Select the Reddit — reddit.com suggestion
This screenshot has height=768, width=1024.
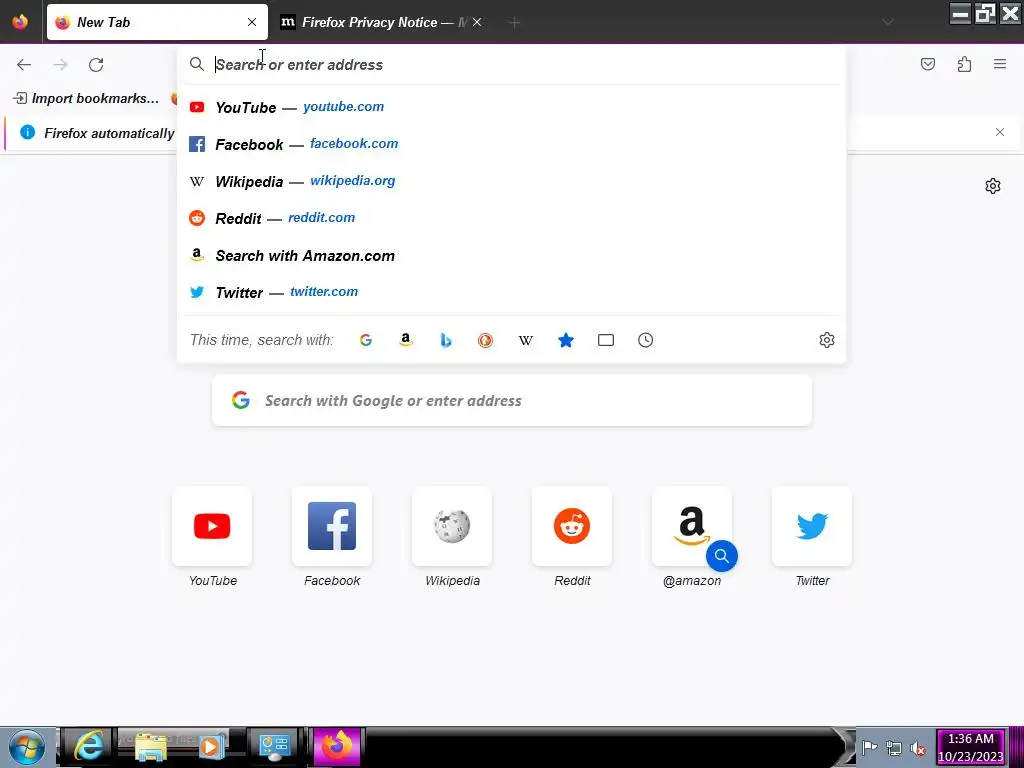coord(511,218)
